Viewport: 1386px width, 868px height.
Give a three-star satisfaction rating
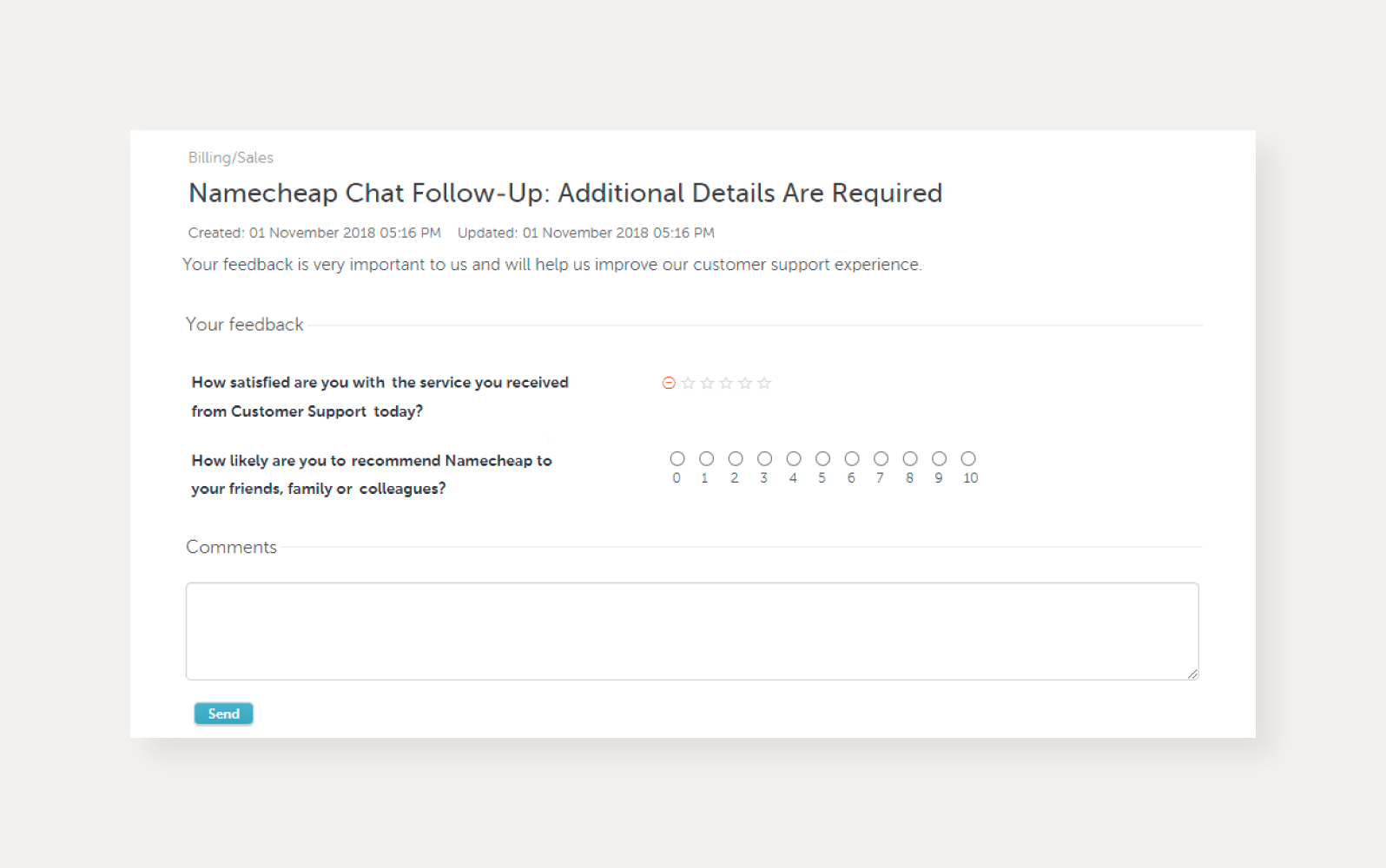(725, 382)
